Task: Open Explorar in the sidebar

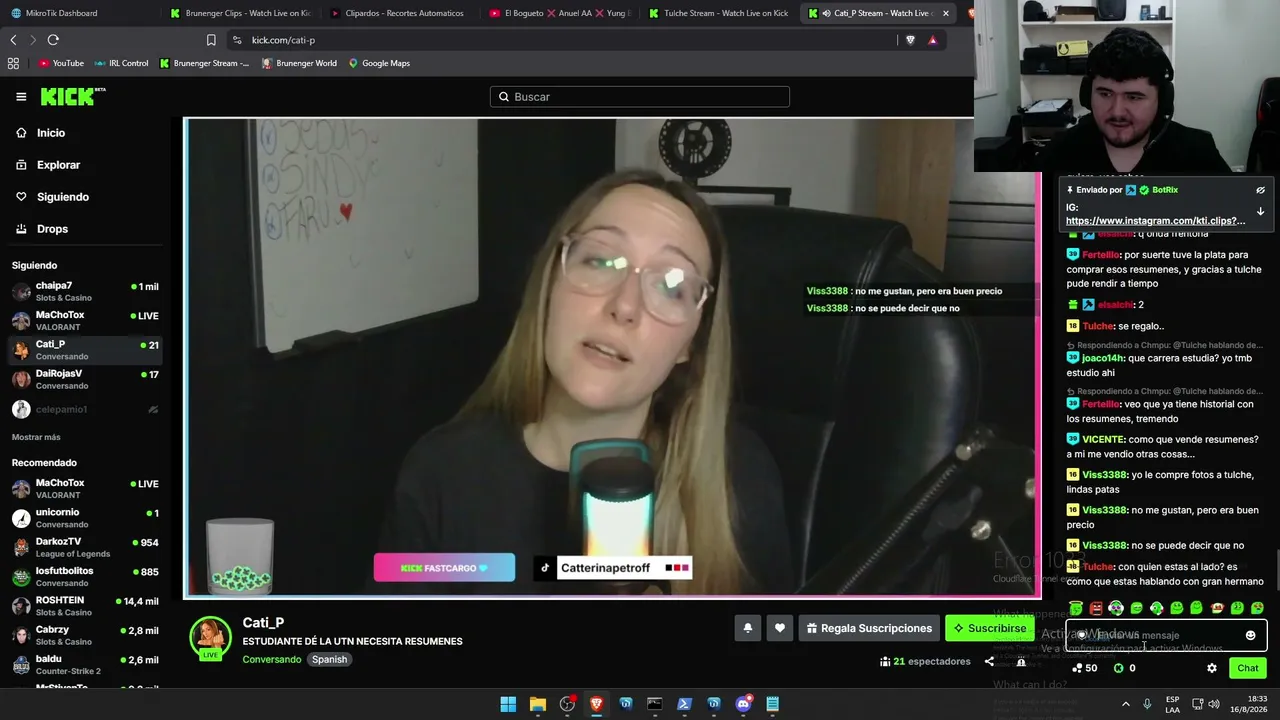Action: click(48, 165)
